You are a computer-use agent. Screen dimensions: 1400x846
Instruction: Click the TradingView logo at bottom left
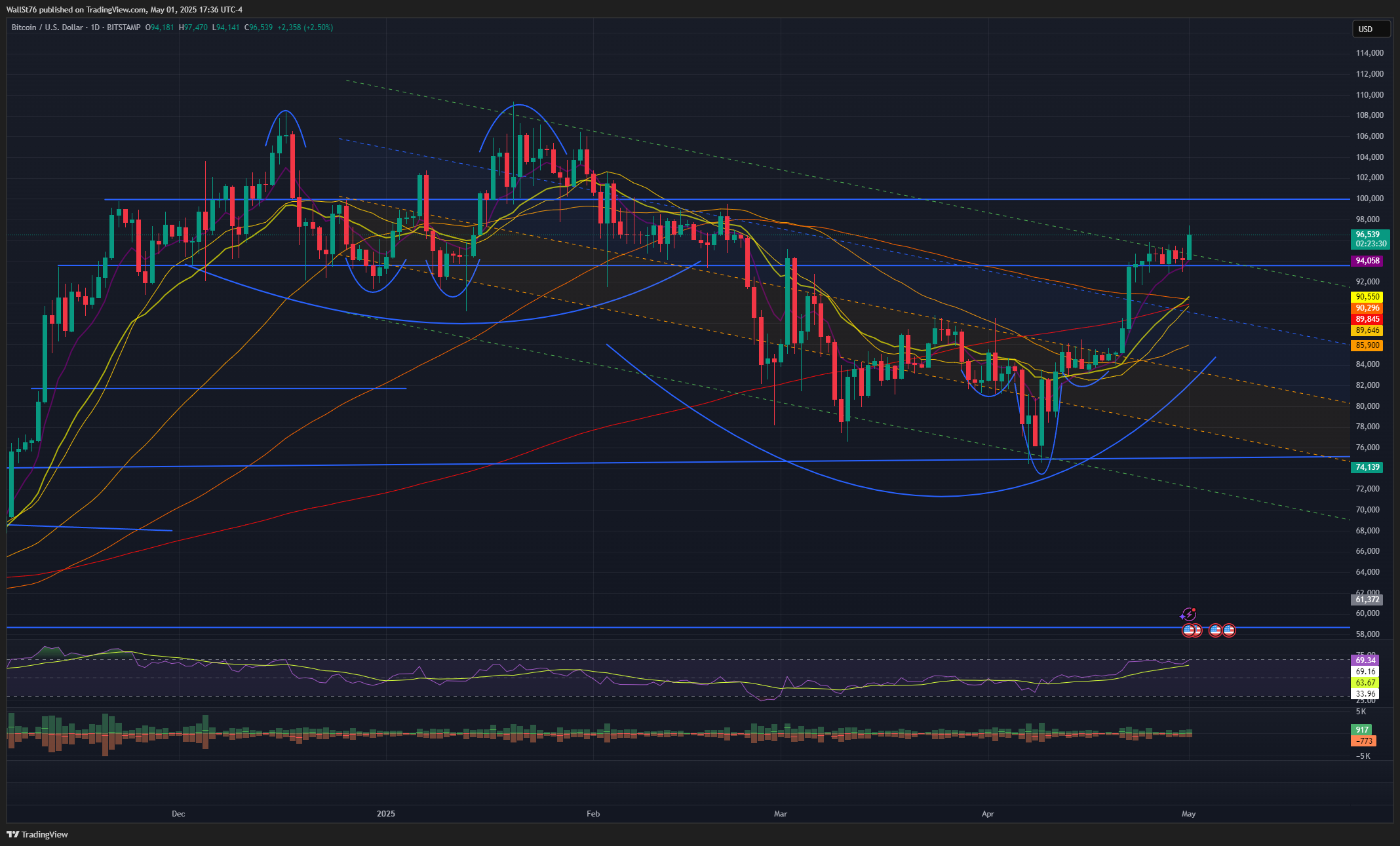[x=37, y=834]
